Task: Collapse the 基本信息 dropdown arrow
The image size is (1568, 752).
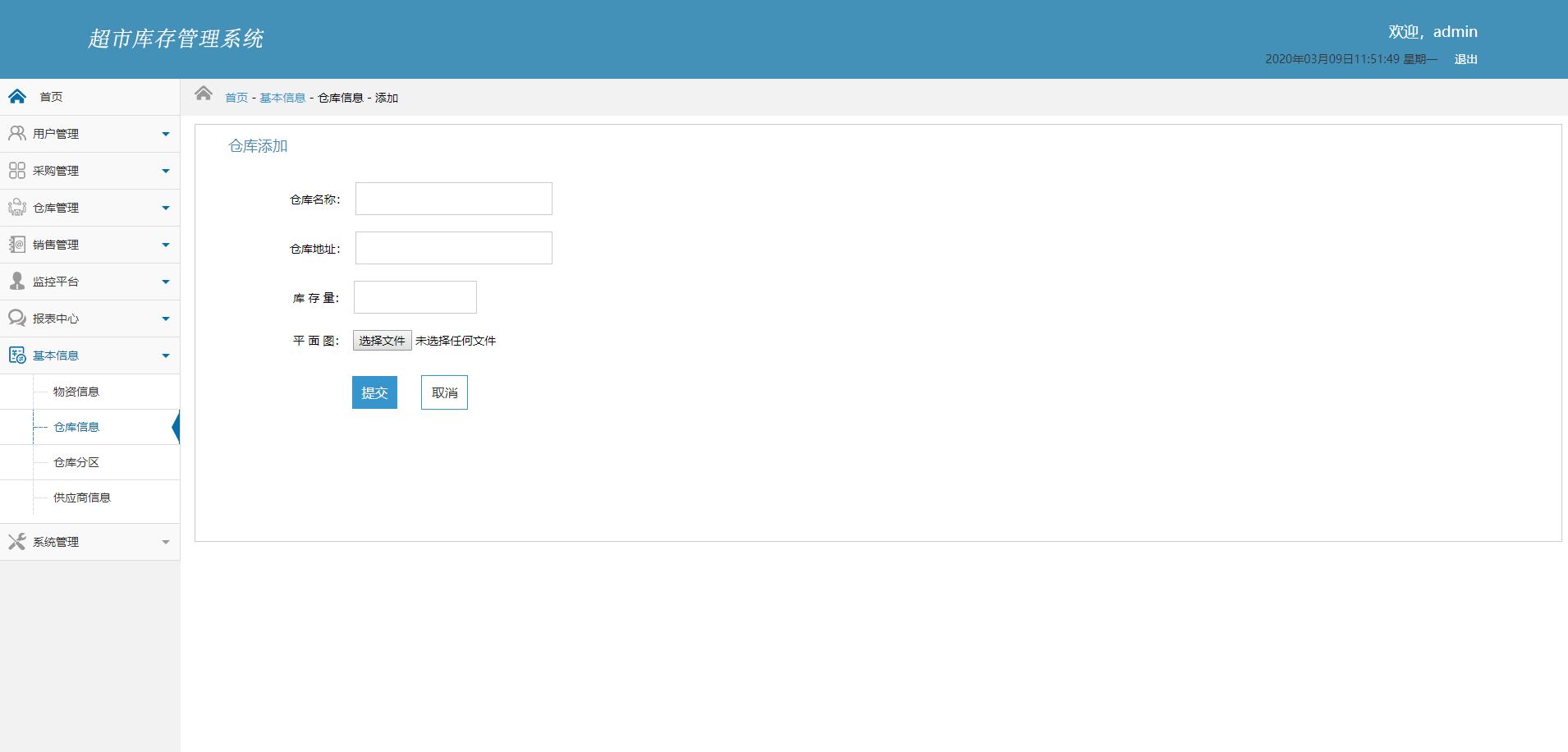Action: (165, 355)
